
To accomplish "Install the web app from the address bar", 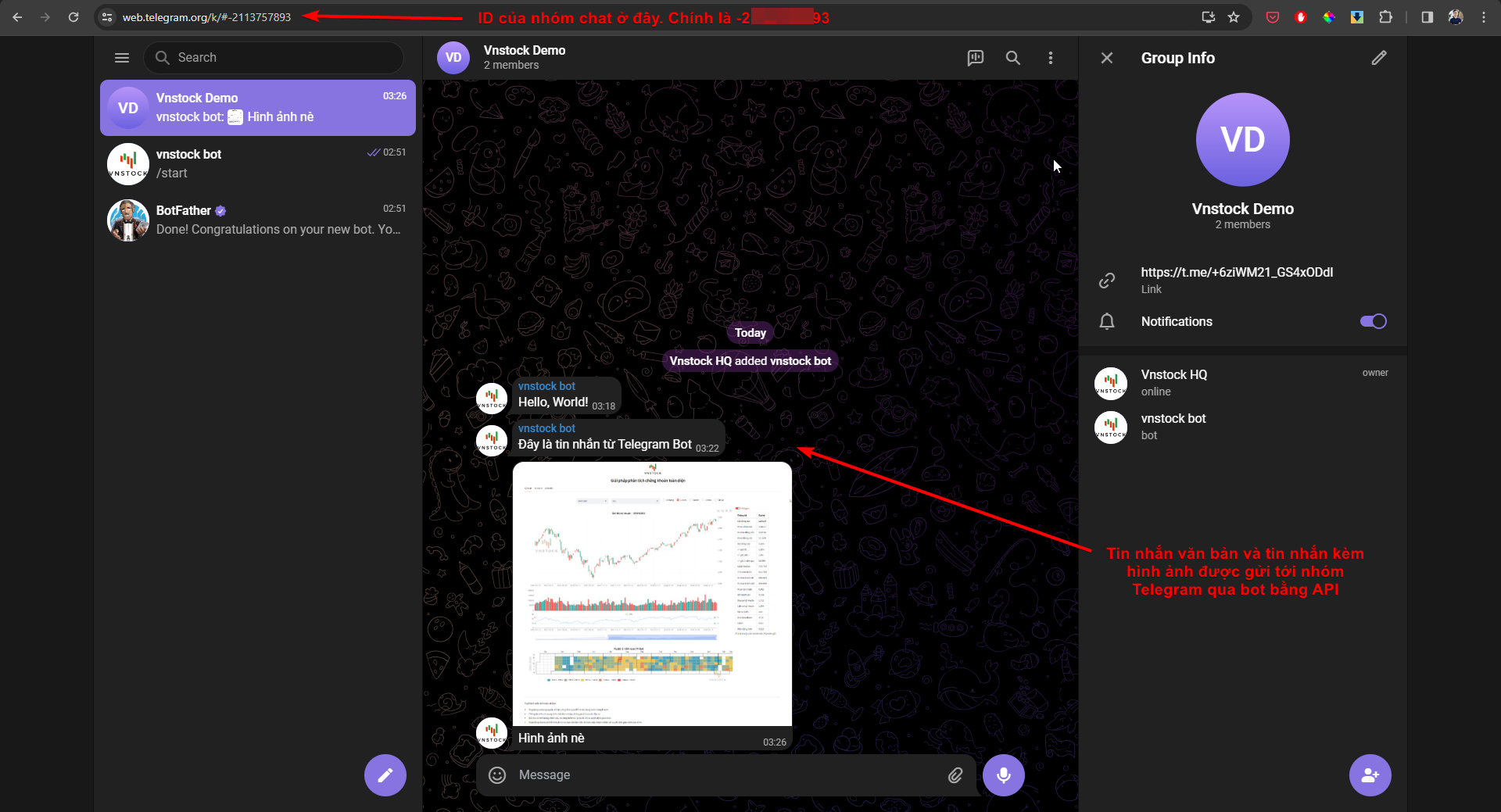I will (x=1208, y=16).
